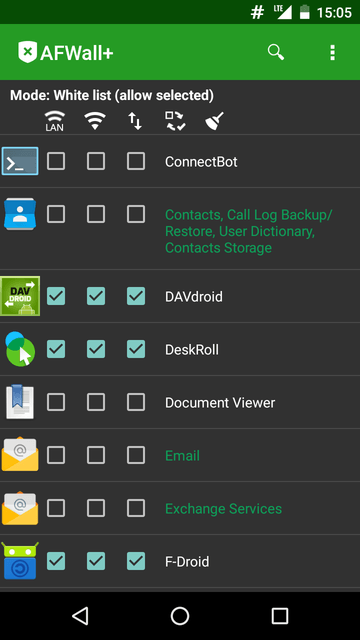The height and width of the screenshot is (640, 360).
Task: Tap the Mode: White list label
Action: tap(112, 95)
